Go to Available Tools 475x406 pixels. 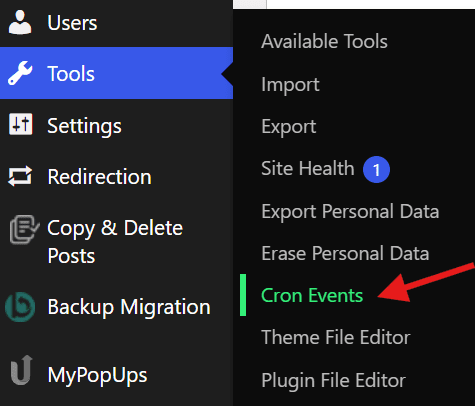coord(324,41)
